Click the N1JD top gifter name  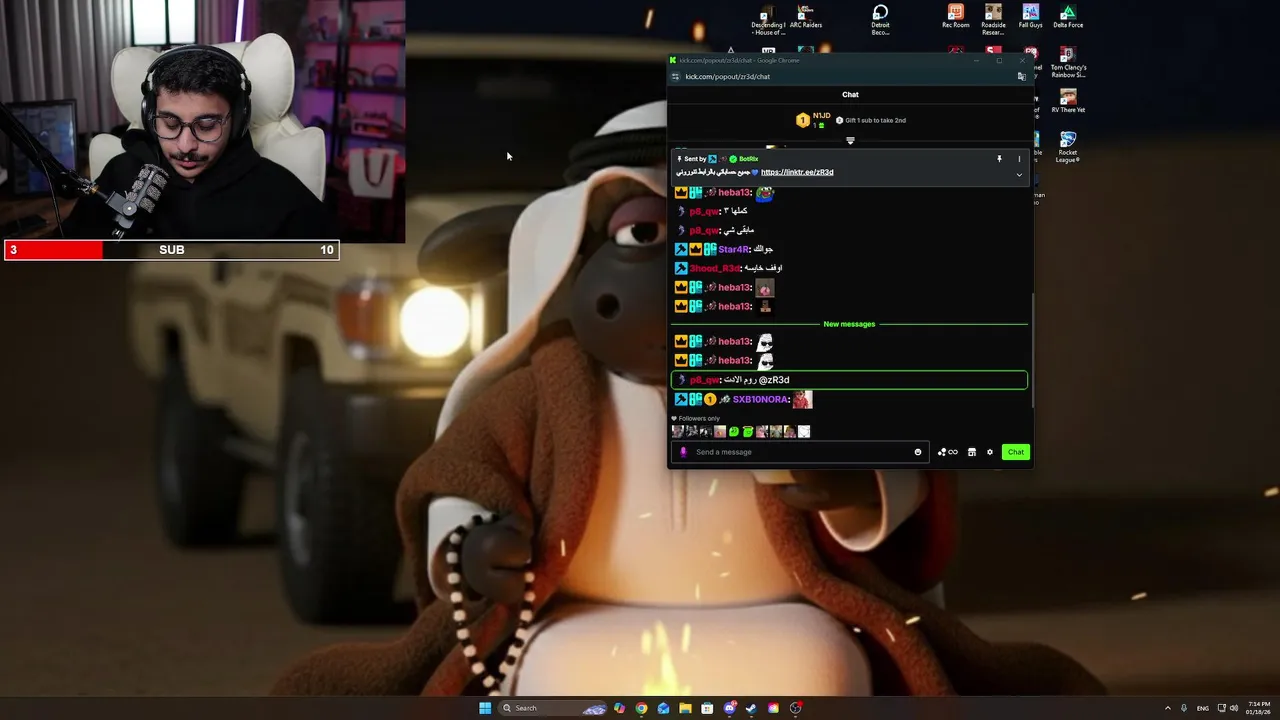(x=821, y=116)
